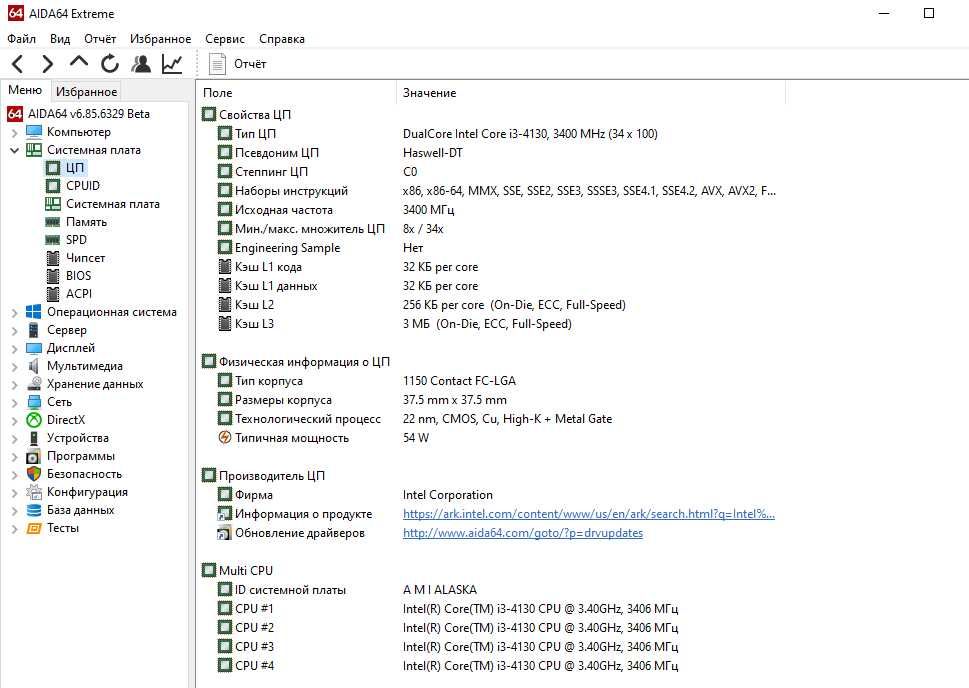Switch to the Избранное sidebar tab

coord(87,91)
